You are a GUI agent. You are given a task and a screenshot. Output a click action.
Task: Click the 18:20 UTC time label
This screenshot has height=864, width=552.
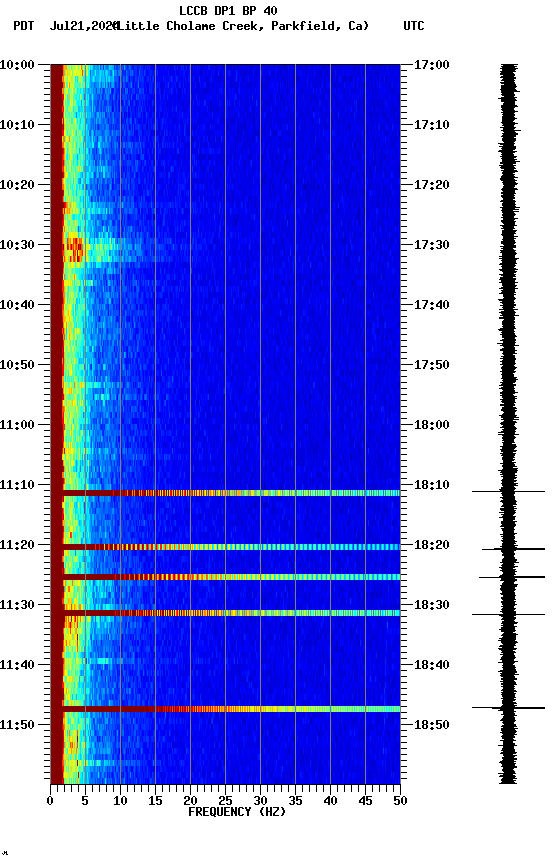click(x=431, y=545)
